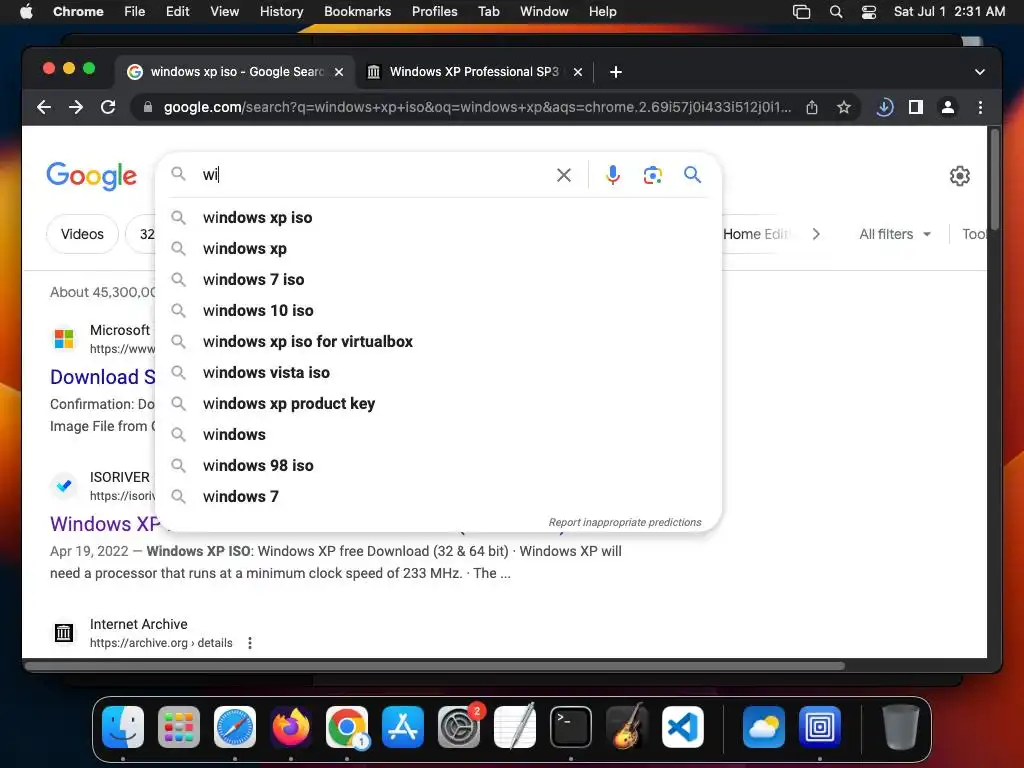Viewport: 1024px width, 768px height.
Task: Select the windows xp iso Google Search tab
Action: click(236, 72)
